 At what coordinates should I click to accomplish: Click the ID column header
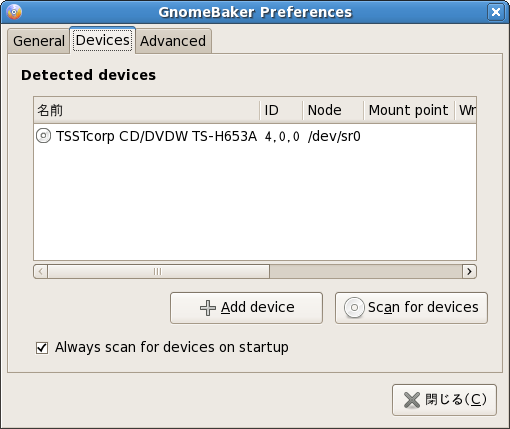tap(281, 110)
